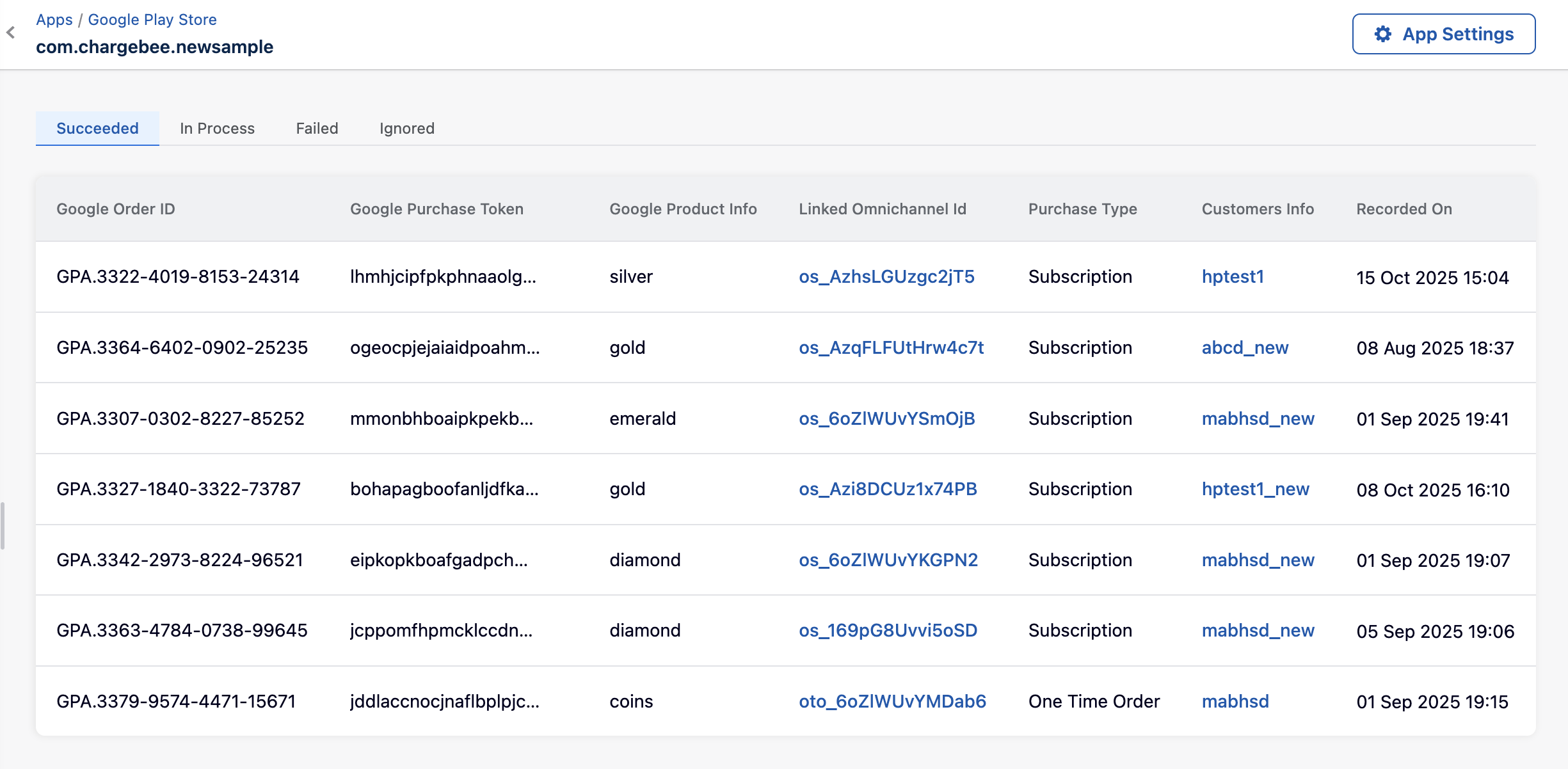Open customer hptest1_new link
1568x769 pixels.
point(1255,489)
